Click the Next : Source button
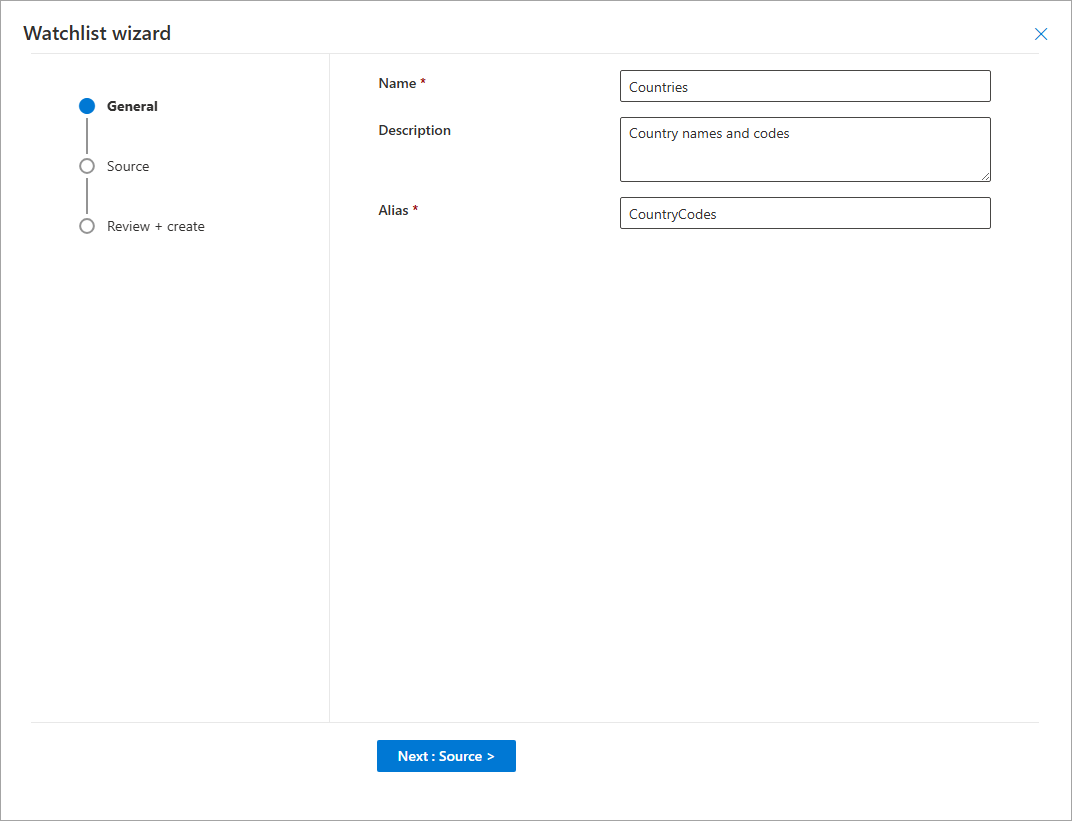This screenshot has width=1072, height=821. 446,756
